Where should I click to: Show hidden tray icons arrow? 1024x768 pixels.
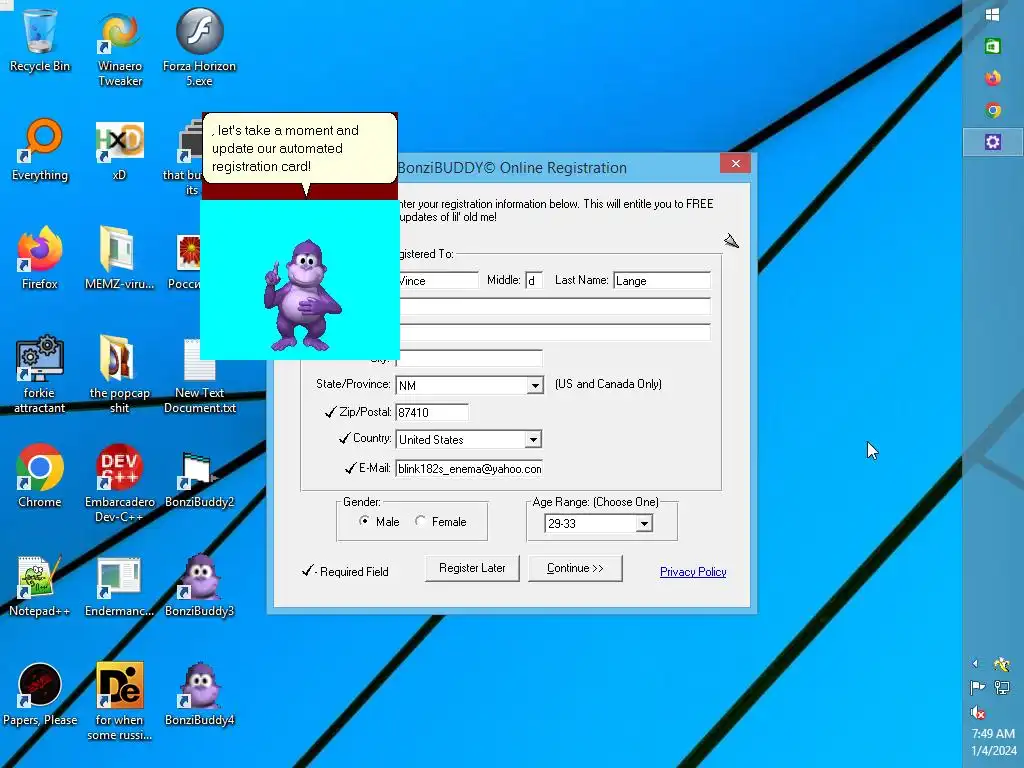point(976,664)
